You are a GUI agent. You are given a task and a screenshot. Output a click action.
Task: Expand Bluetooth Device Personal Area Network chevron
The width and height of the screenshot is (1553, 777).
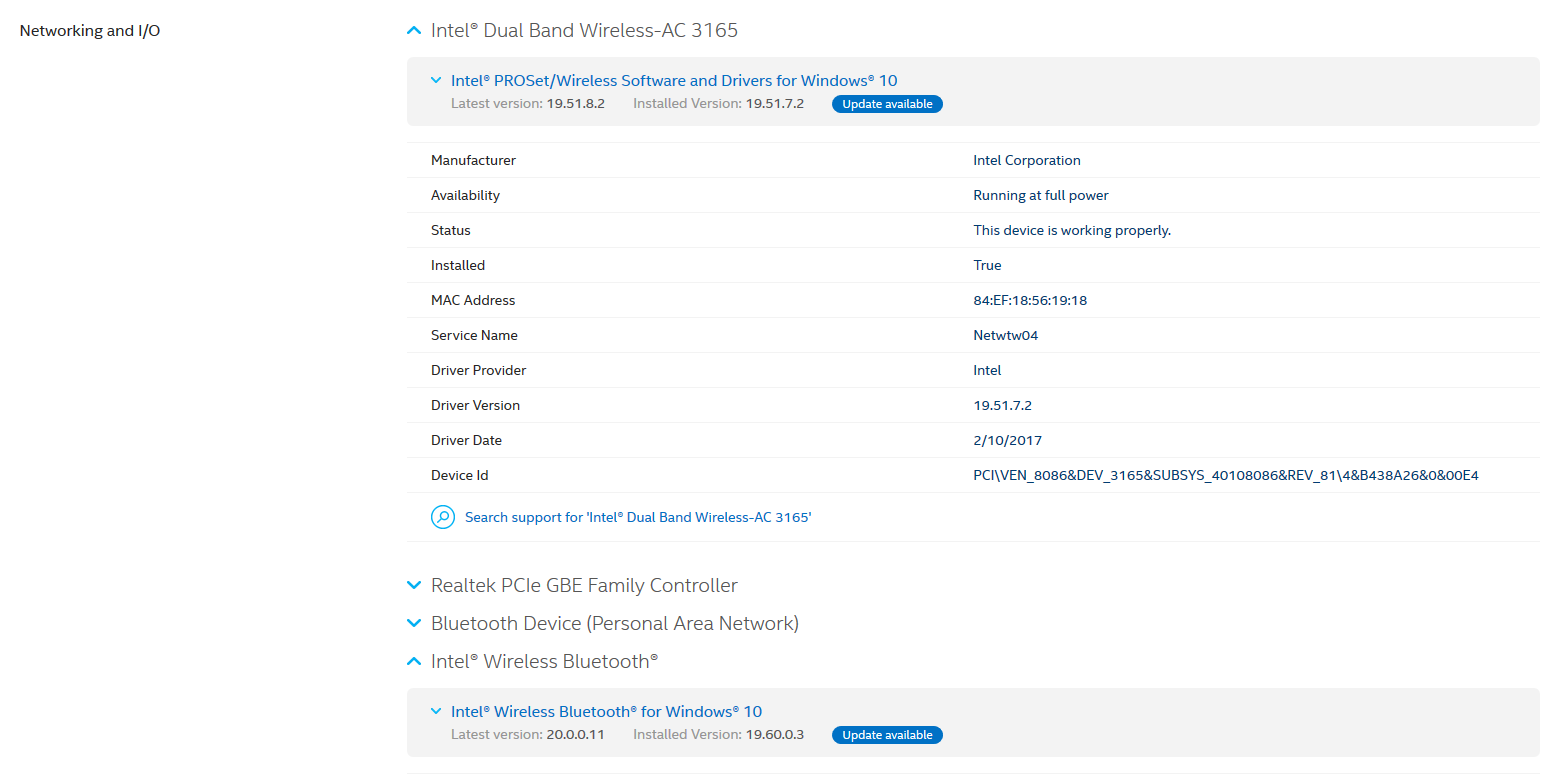click(414, 623)
